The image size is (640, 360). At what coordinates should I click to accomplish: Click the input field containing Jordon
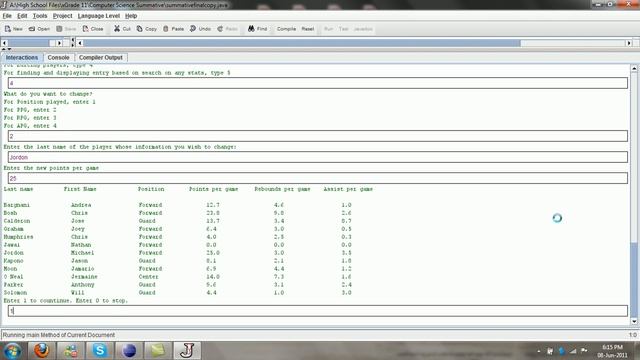tap(318, 157)
